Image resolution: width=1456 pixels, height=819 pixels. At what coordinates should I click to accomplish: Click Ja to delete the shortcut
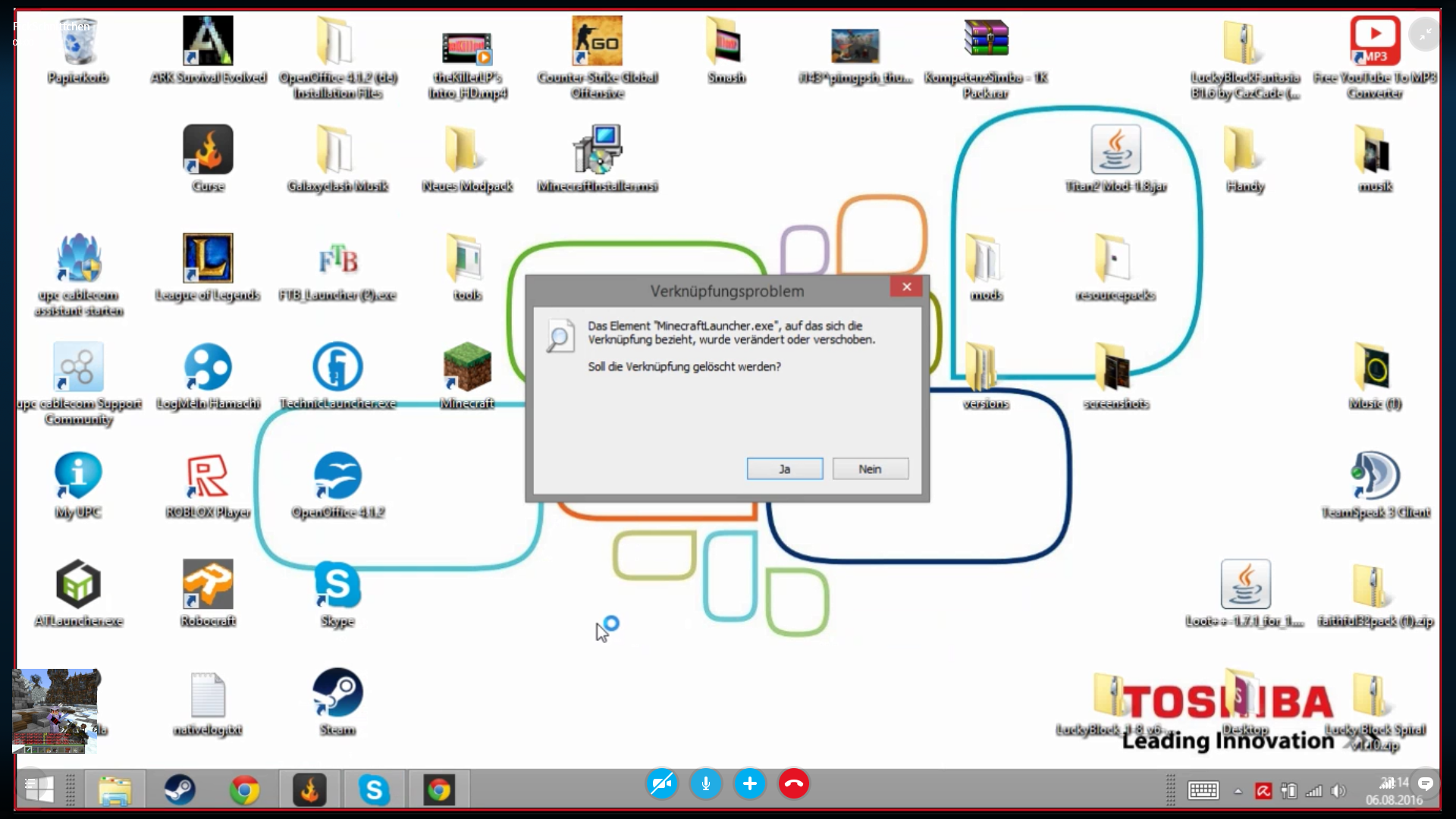[785, 469]
